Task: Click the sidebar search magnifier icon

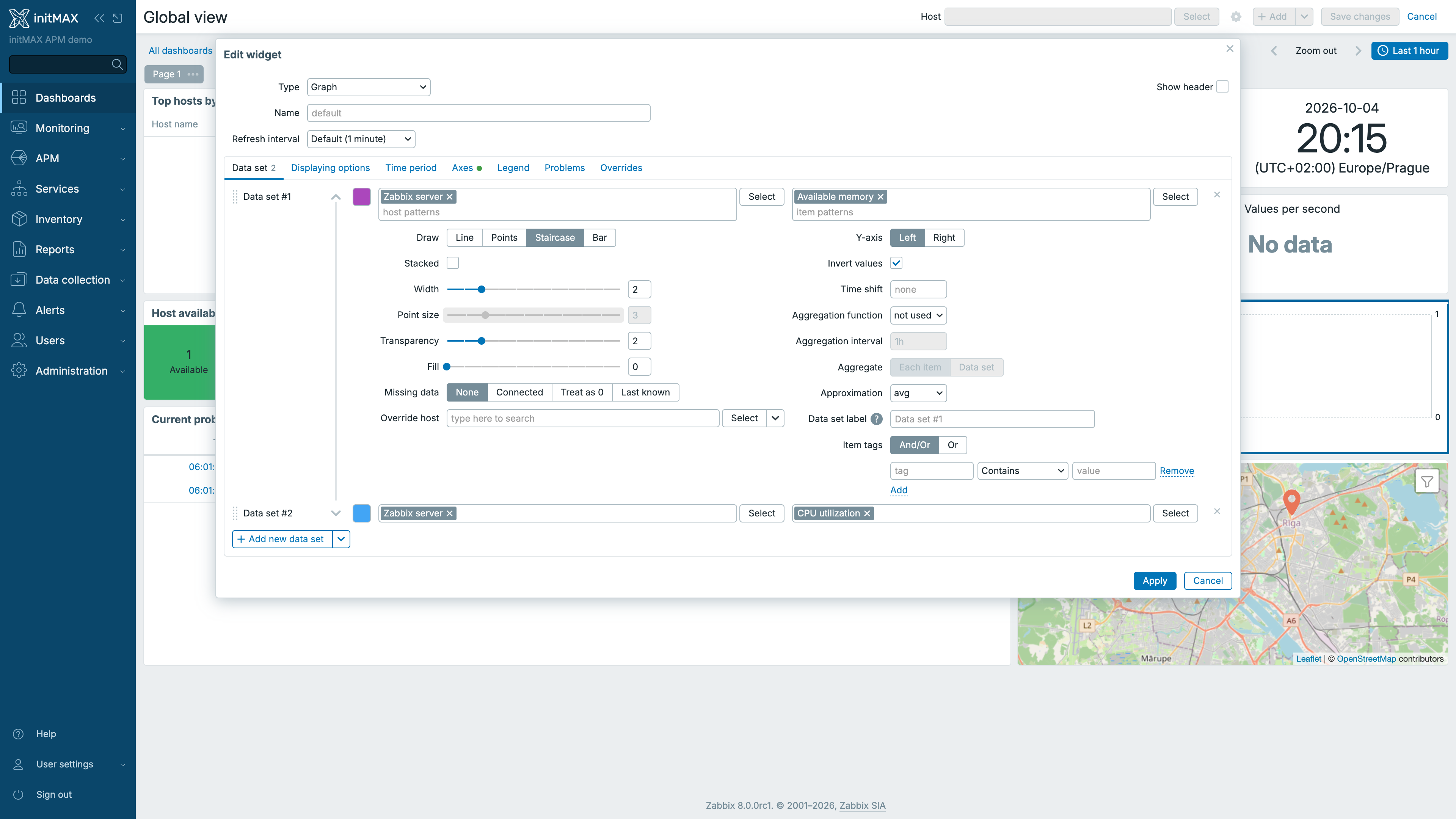Action: [117, 64]
